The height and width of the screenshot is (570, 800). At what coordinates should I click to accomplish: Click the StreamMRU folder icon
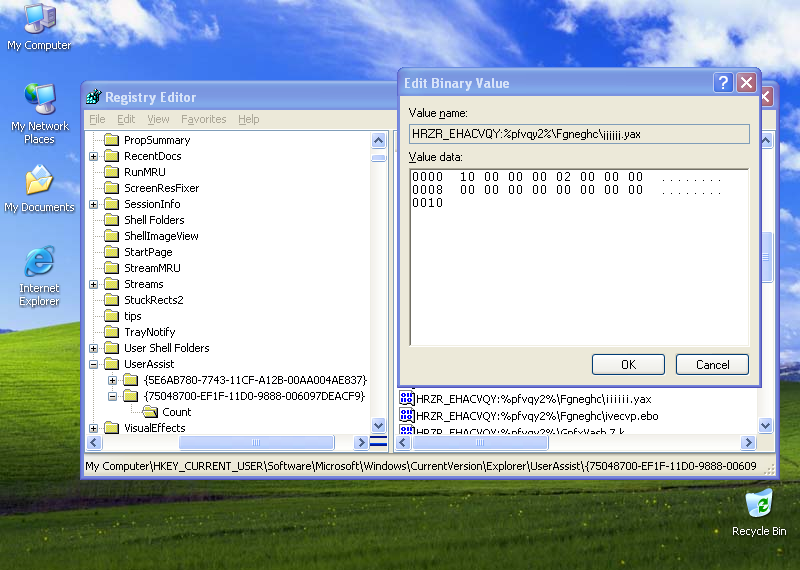(111, 268)
